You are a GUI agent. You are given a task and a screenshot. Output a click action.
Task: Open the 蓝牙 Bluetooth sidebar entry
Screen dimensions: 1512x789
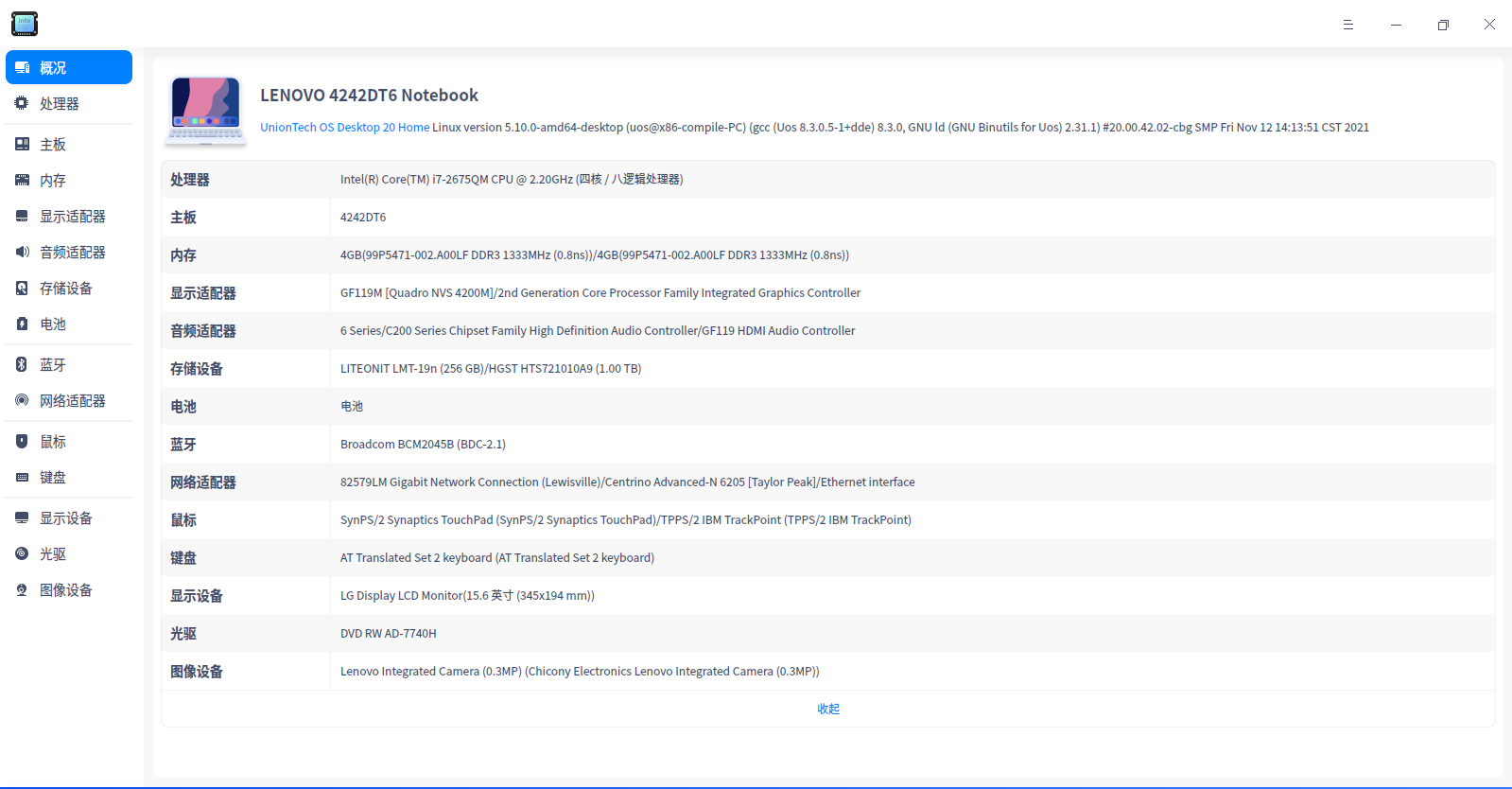[x=69, y=364]
